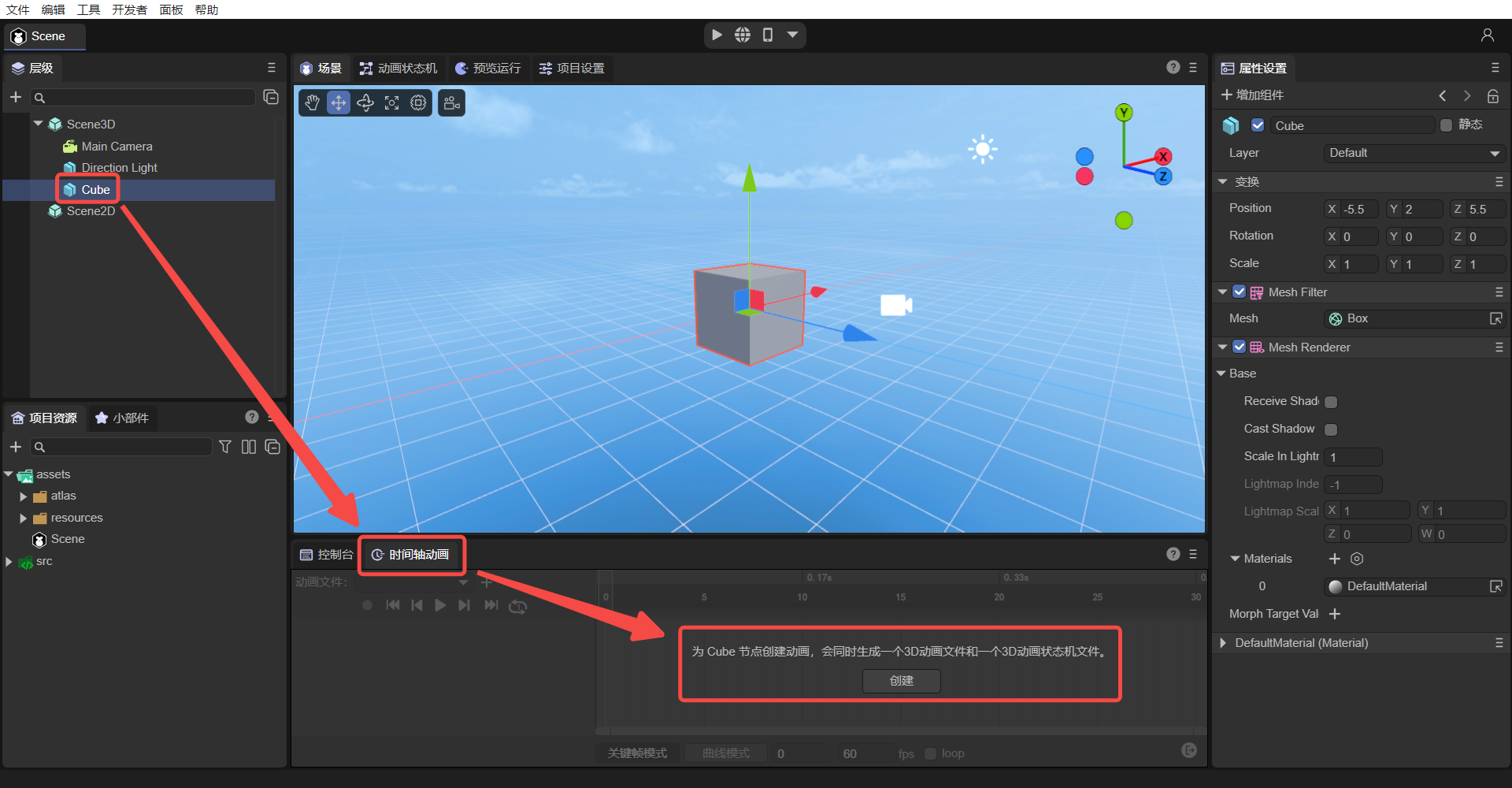Collapse the Mesh Renderer component section

click(1222, 348)
